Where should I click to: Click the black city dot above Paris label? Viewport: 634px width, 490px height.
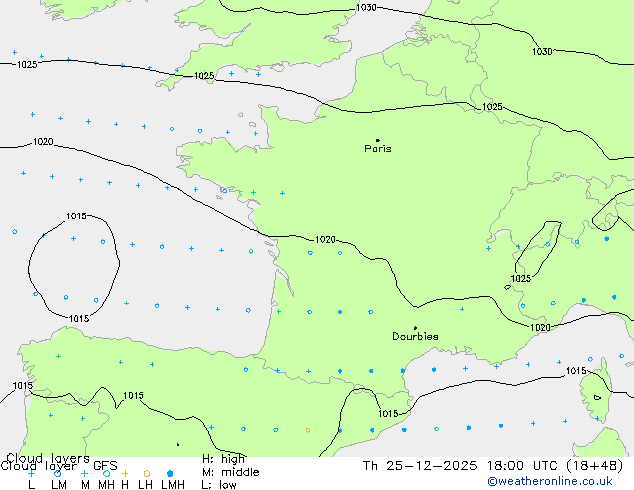click(378, 140)
